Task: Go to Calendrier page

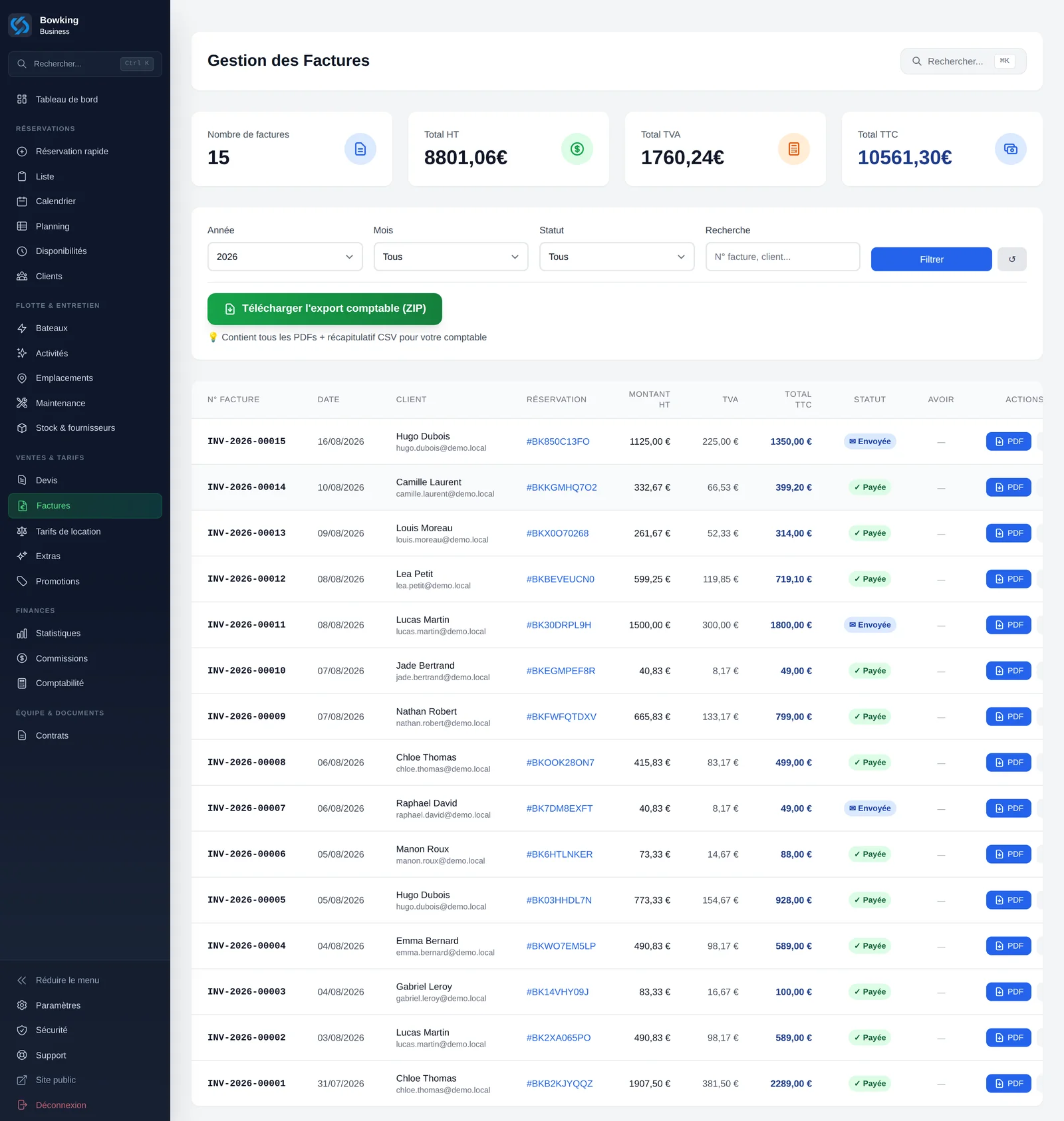Action: pos(85,201)
